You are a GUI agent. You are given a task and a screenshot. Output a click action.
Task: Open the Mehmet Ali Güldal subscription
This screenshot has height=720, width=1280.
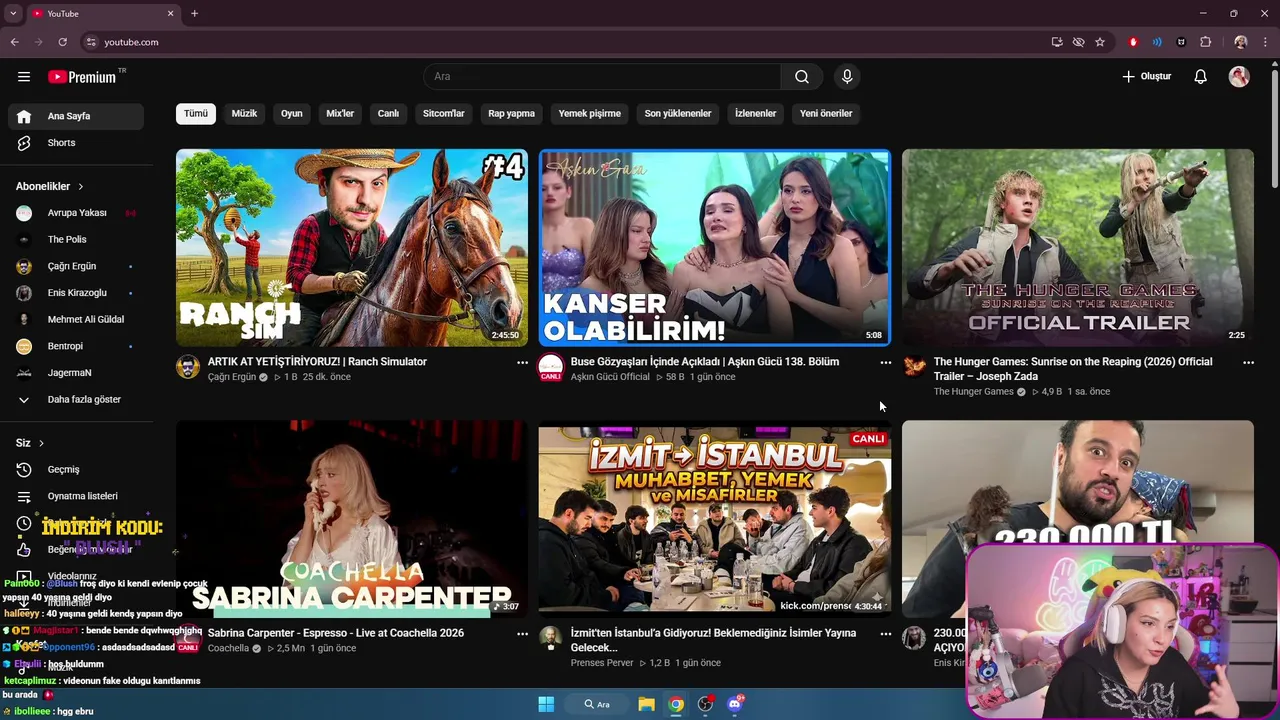pos(76,320)
